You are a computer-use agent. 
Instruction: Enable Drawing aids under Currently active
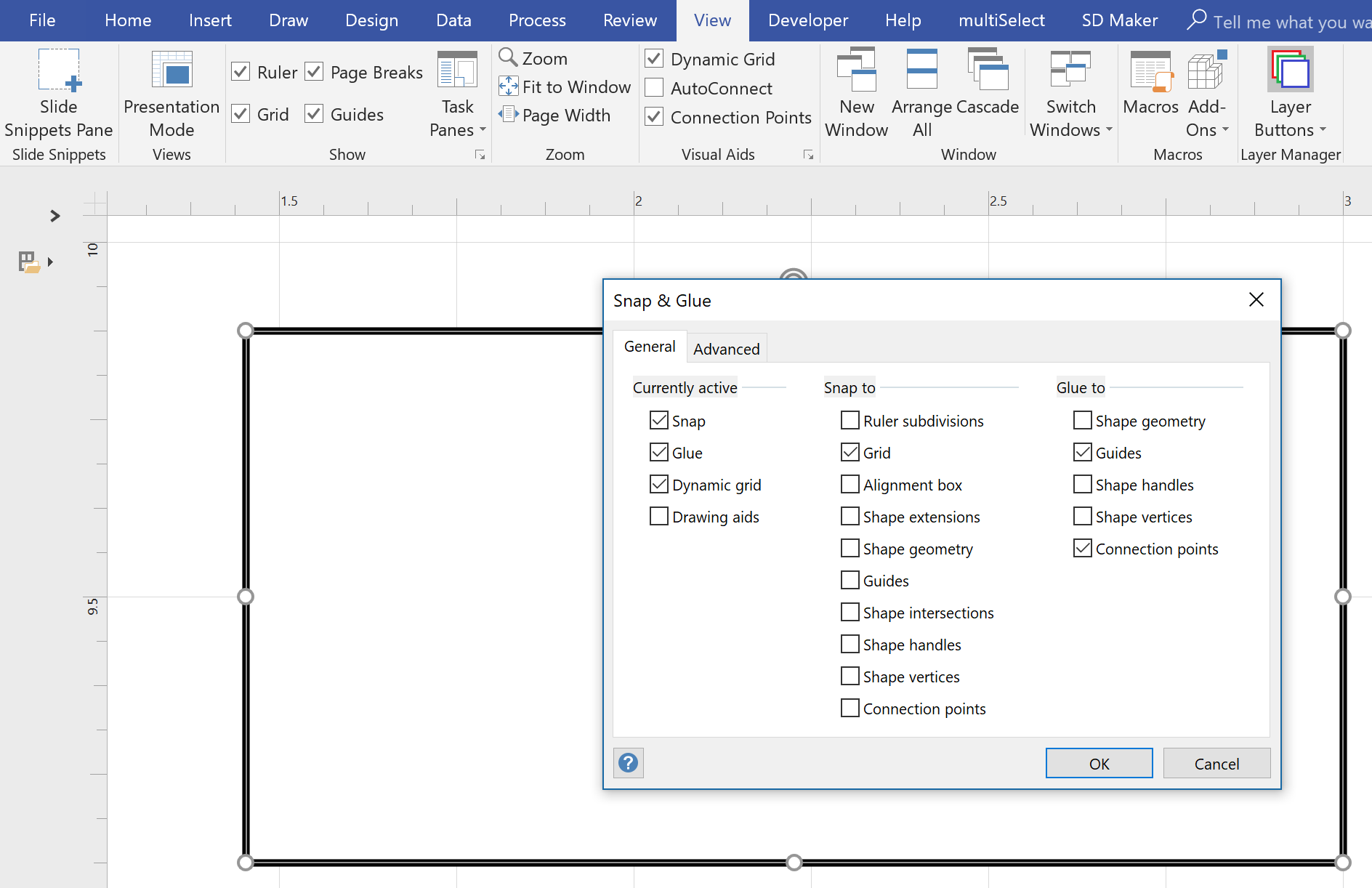(658, 516)
